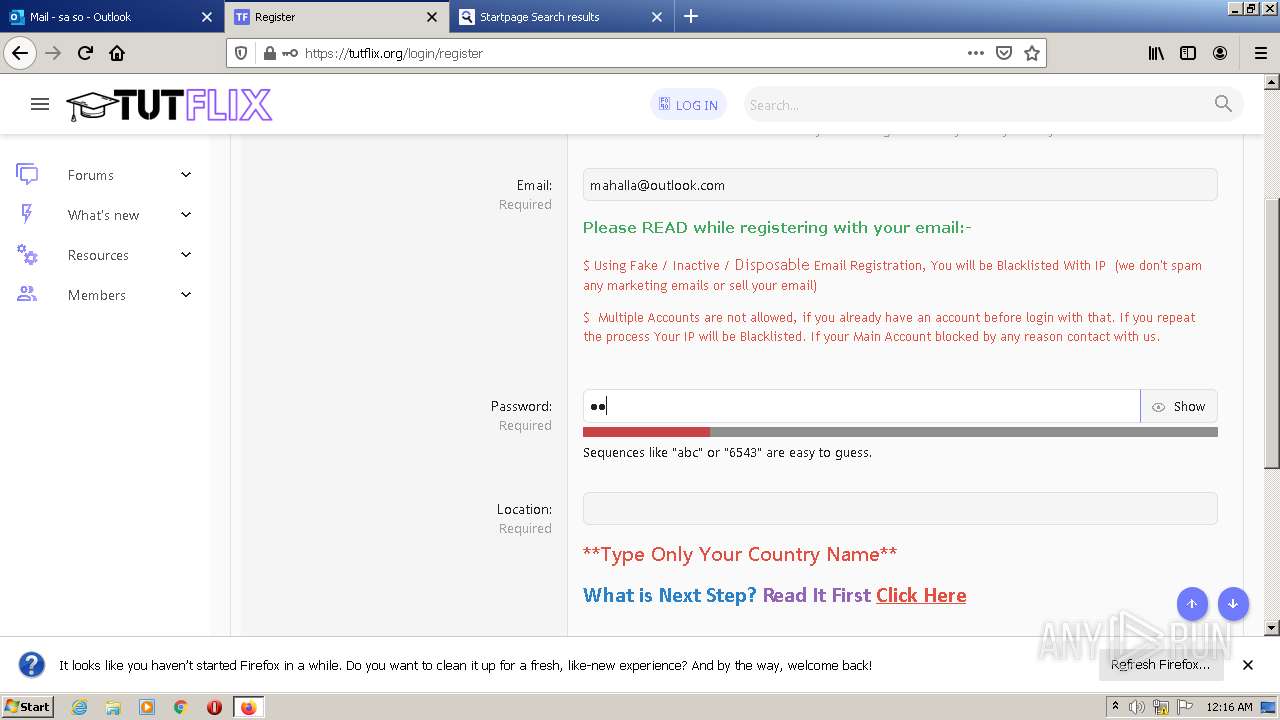Click the taskbar clock showing 12:16 AM
Viewport: 1280px width, 720px height.
[1229, 707]
